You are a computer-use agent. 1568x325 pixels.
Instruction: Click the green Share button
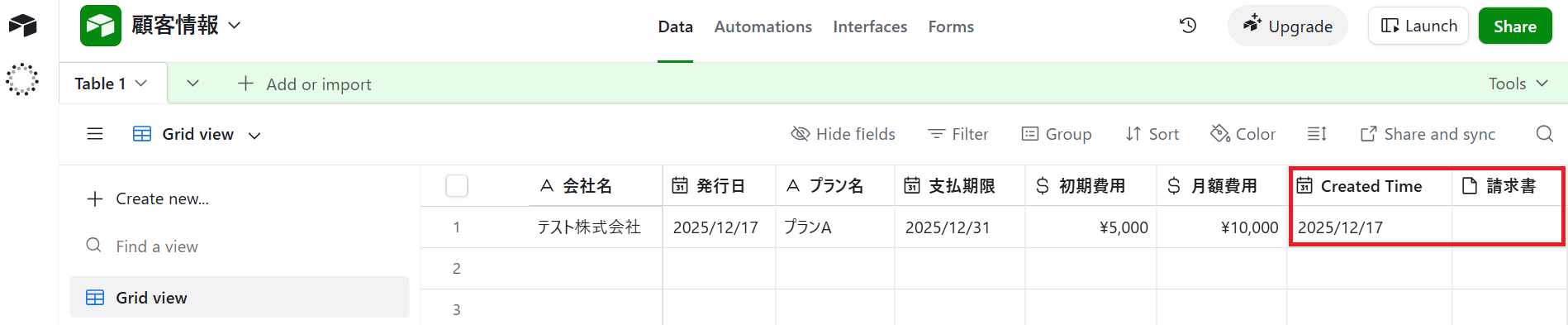coord(1515,26)
